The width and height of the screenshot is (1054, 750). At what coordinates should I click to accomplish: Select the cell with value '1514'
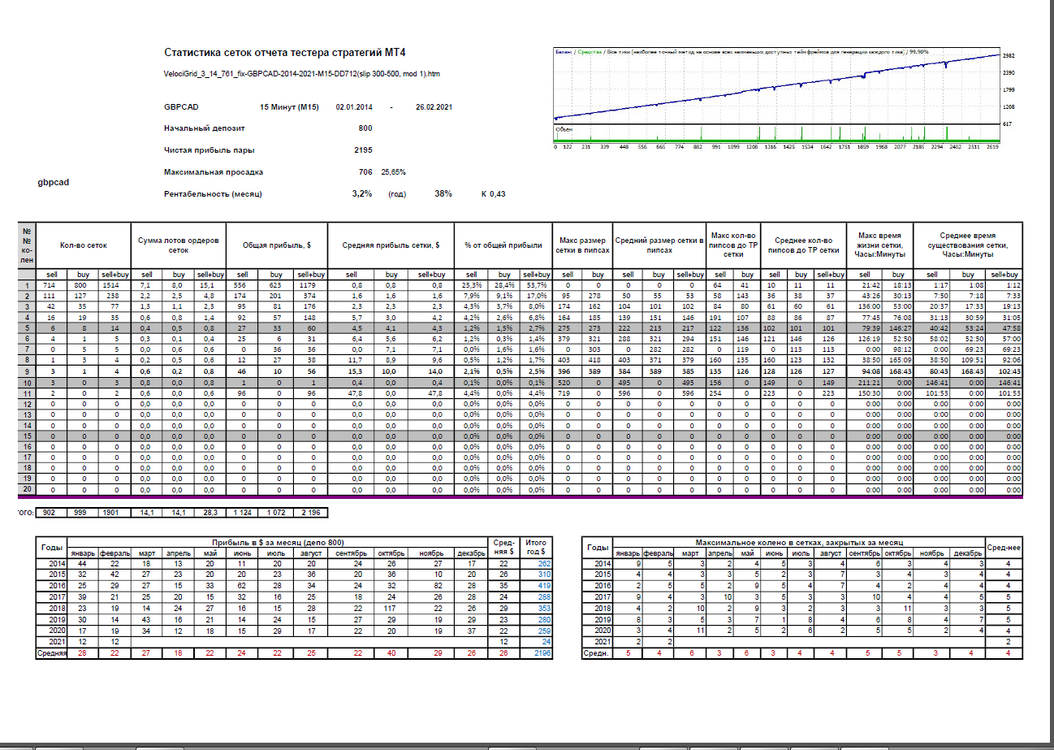(116, 286)
